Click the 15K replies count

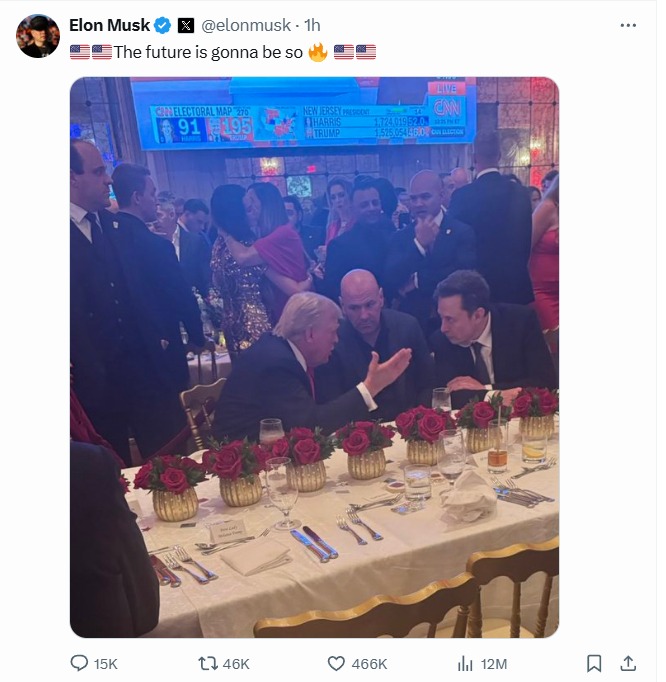[106, 664]
